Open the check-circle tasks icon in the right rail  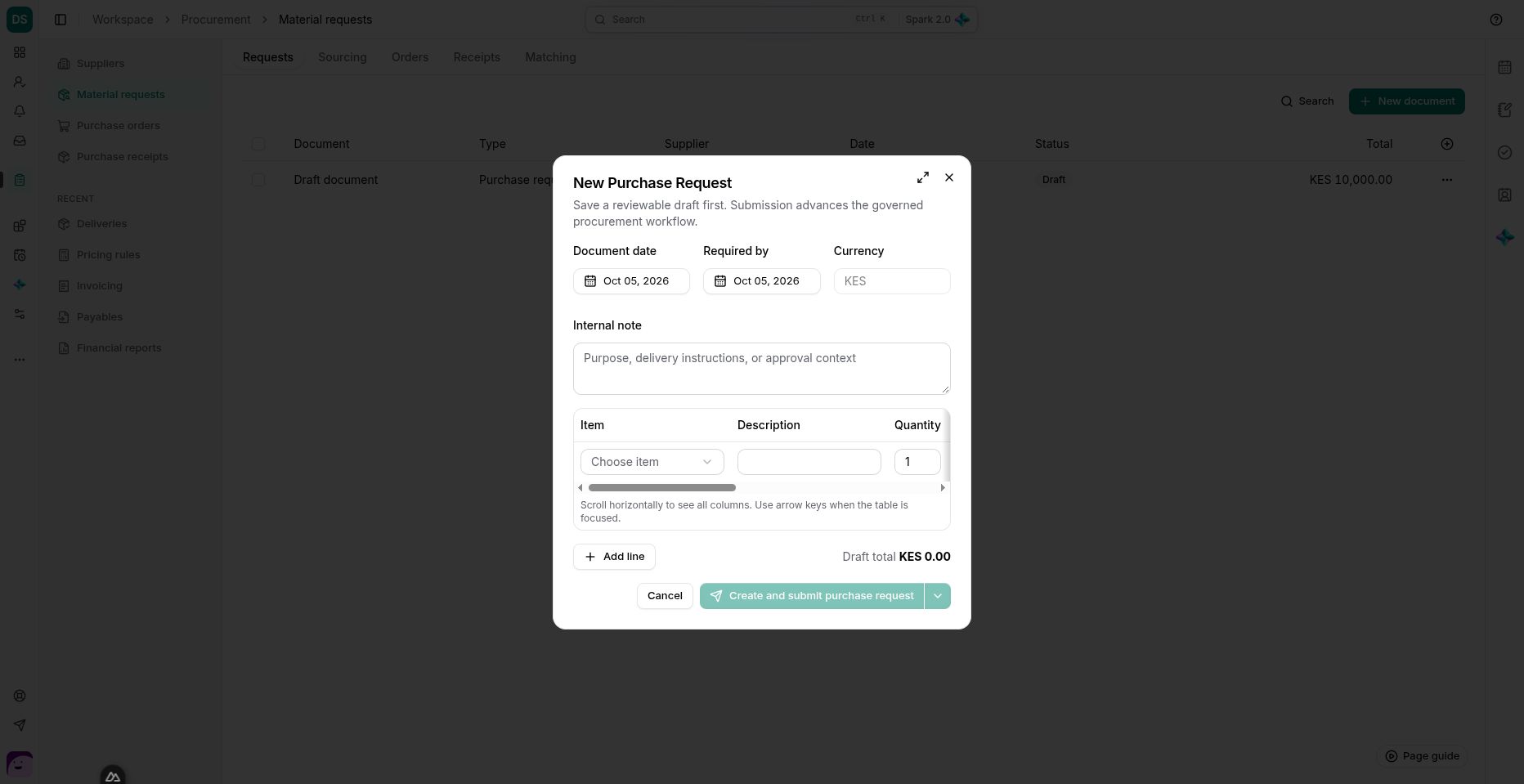(x=1504, y=152)
